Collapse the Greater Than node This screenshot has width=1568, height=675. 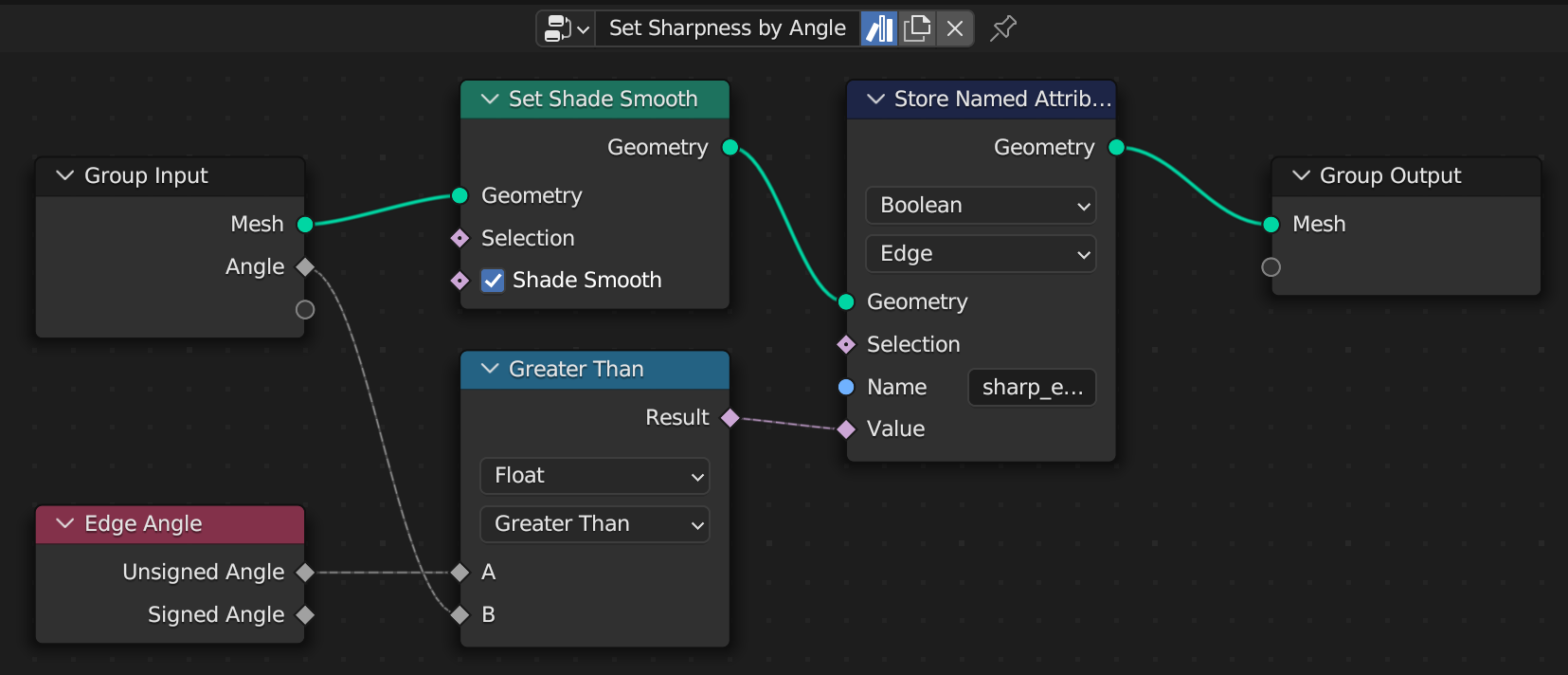(x=490, y=369)
